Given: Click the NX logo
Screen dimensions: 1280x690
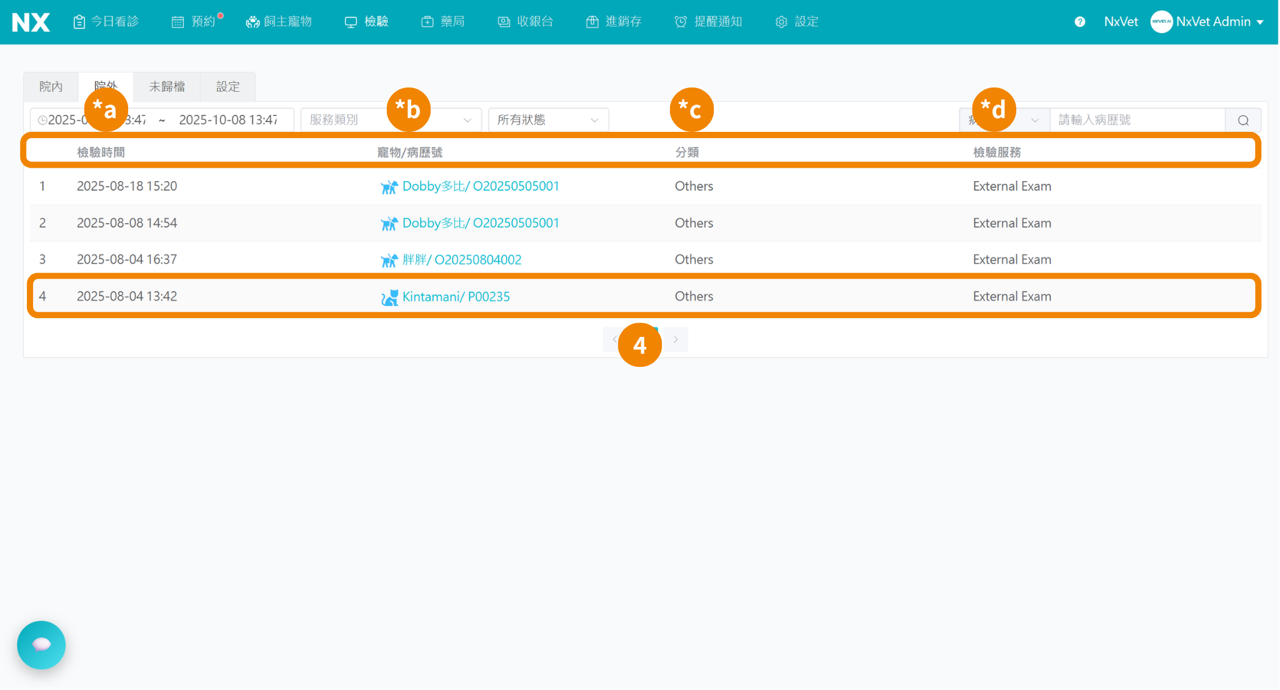Looking at the screenshot, I should pyautogui.click(x=31, y=22).
